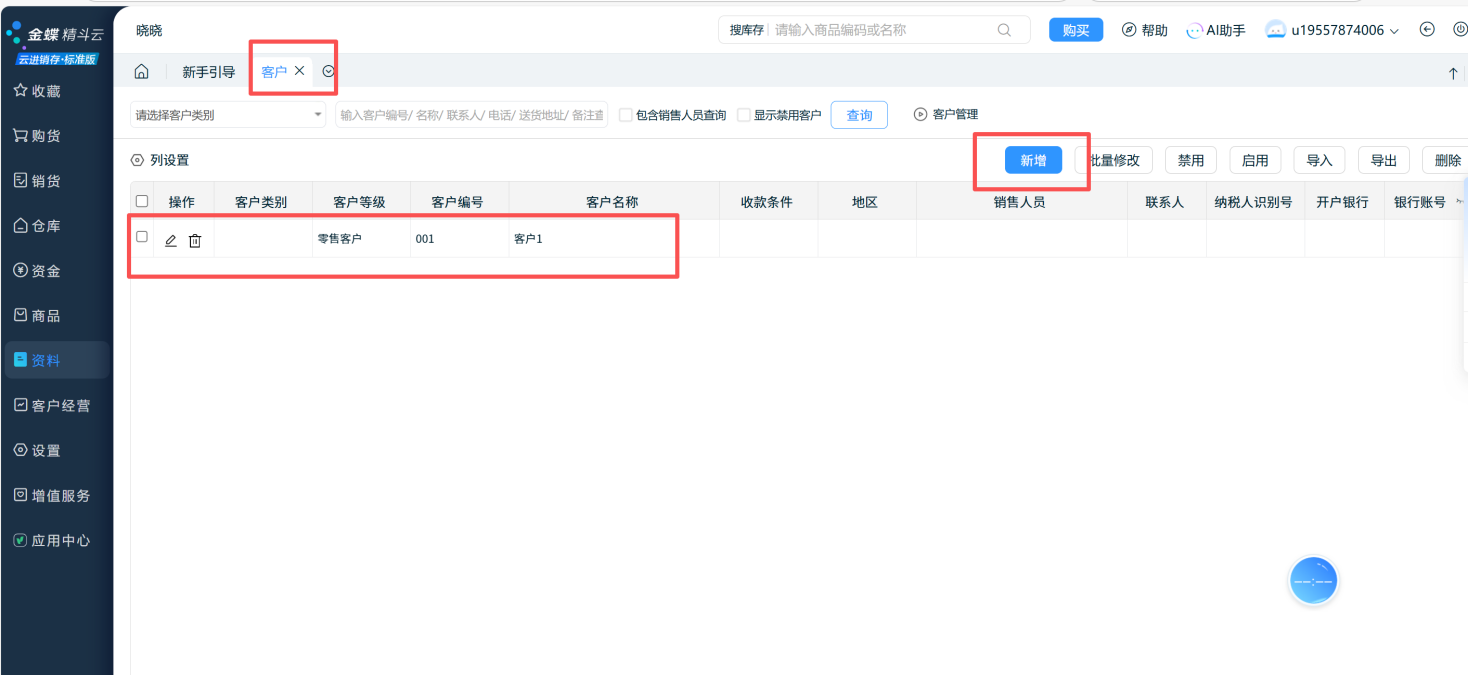Screen dimensions: 1468x675
Task: Check the select-all header checkbox
Action: [x=142, y=201]
